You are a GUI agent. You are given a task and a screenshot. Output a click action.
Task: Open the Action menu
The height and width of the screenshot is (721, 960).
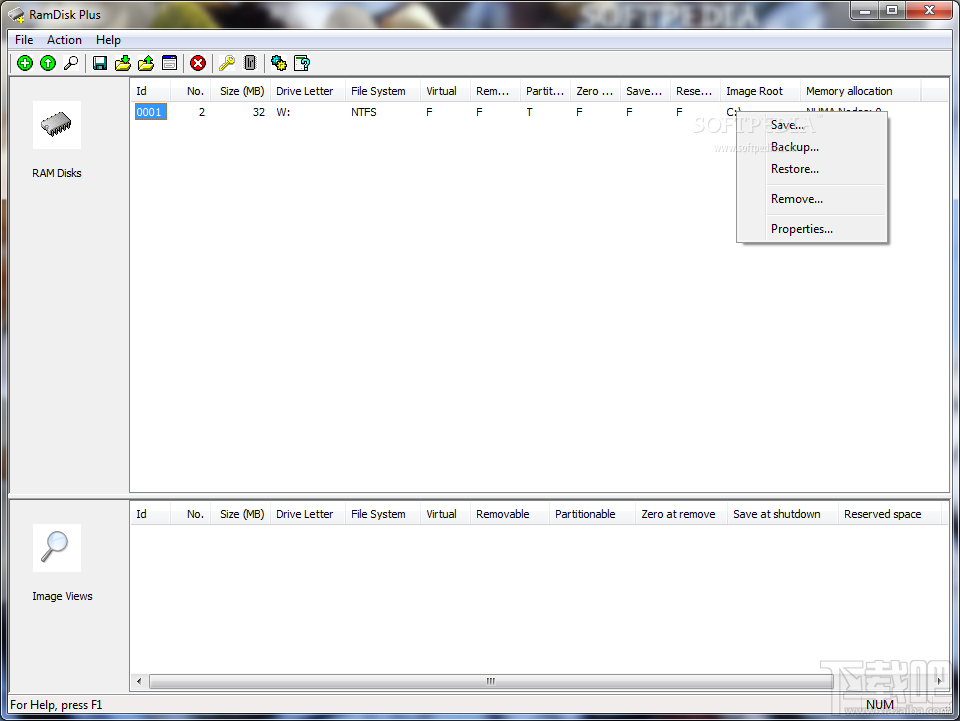point(64,40)
